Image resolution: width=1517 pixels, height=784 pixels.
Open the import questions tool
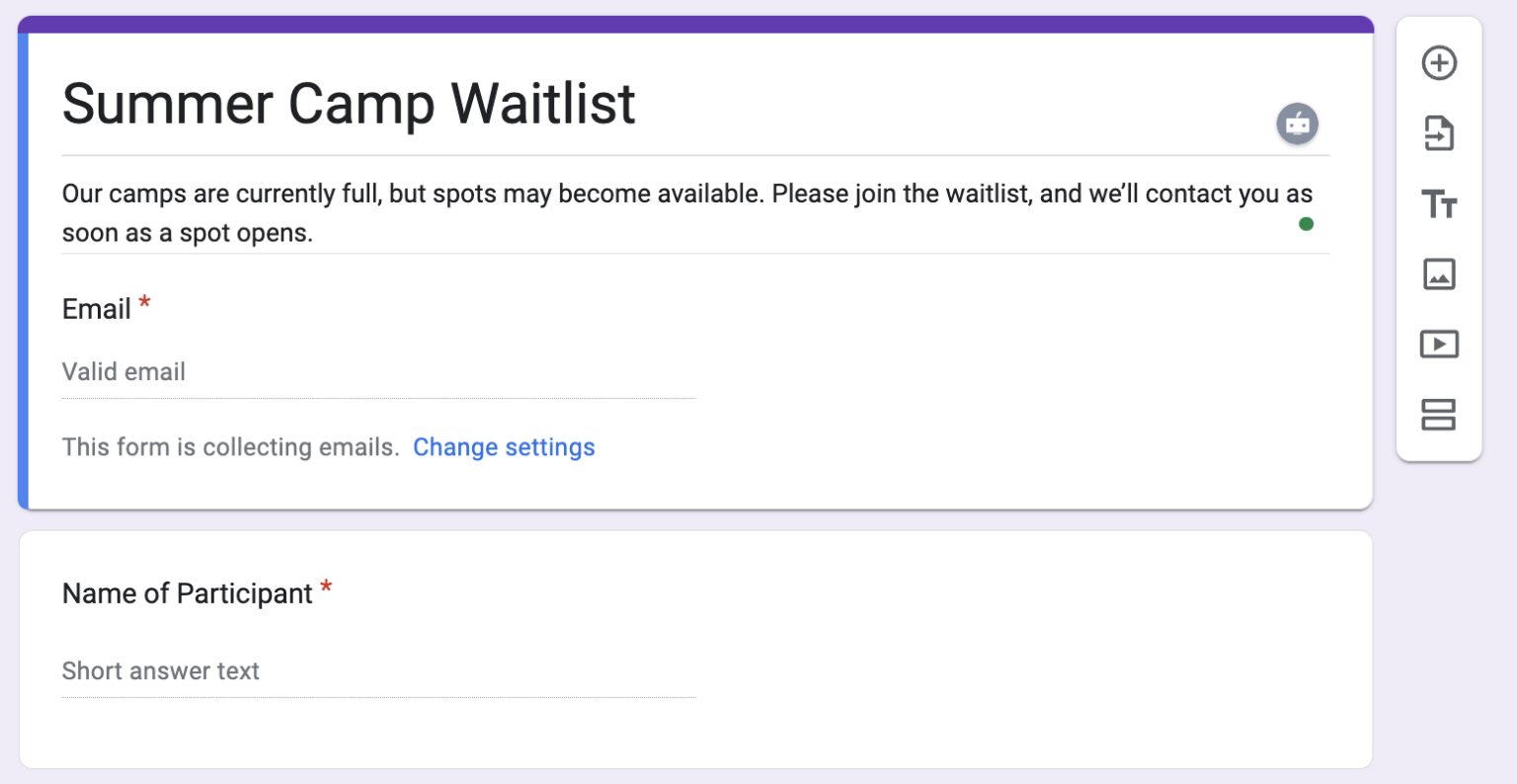click(x=1439, y=133)
